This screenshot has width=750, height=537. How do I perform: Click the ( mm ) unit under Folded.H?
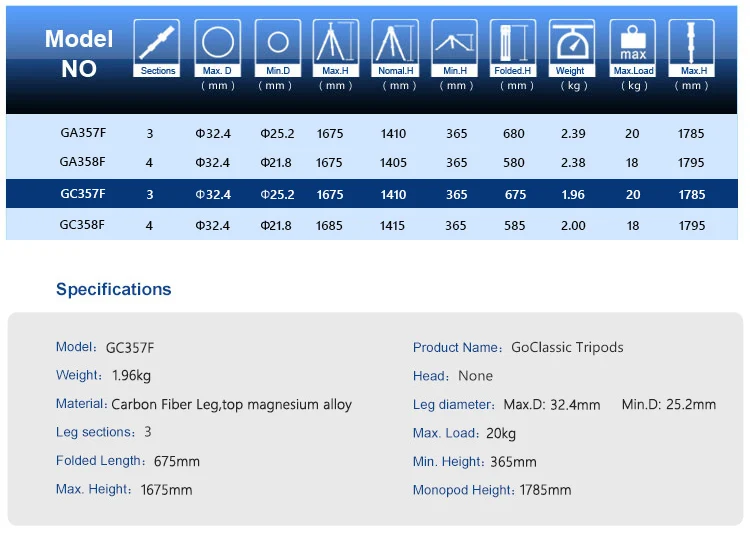[x=517, y=86]
